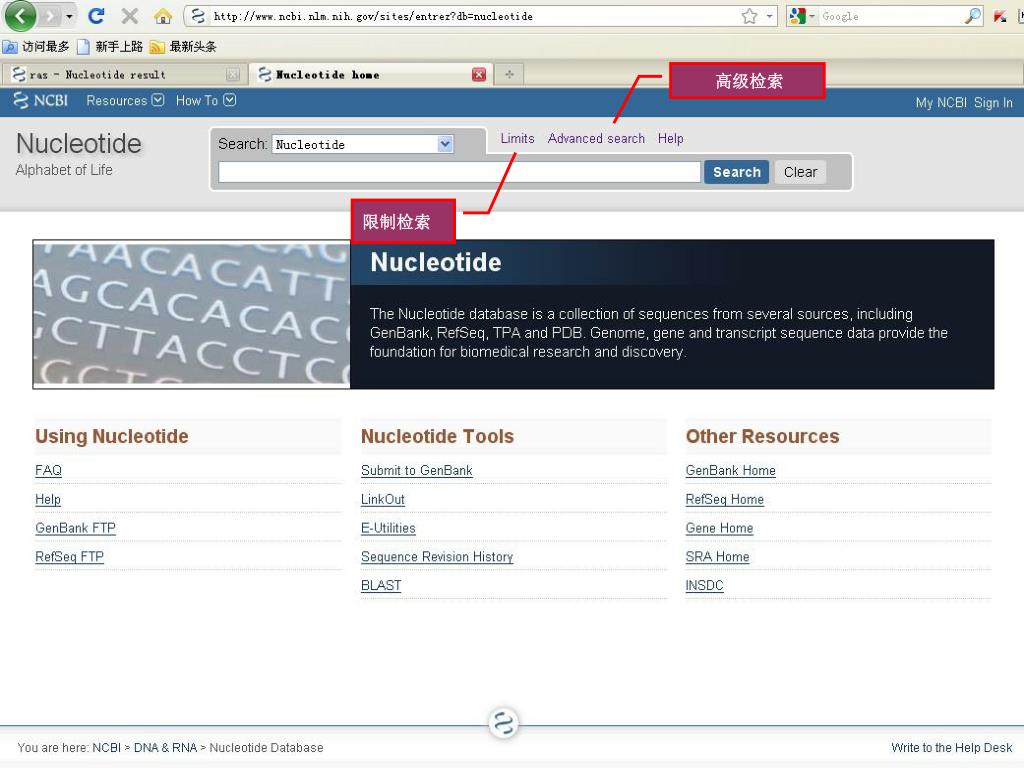The width and height of the screenshot is (1024, 768).
Task: Click inside the Google search field
Action: [x=891, y=16]
